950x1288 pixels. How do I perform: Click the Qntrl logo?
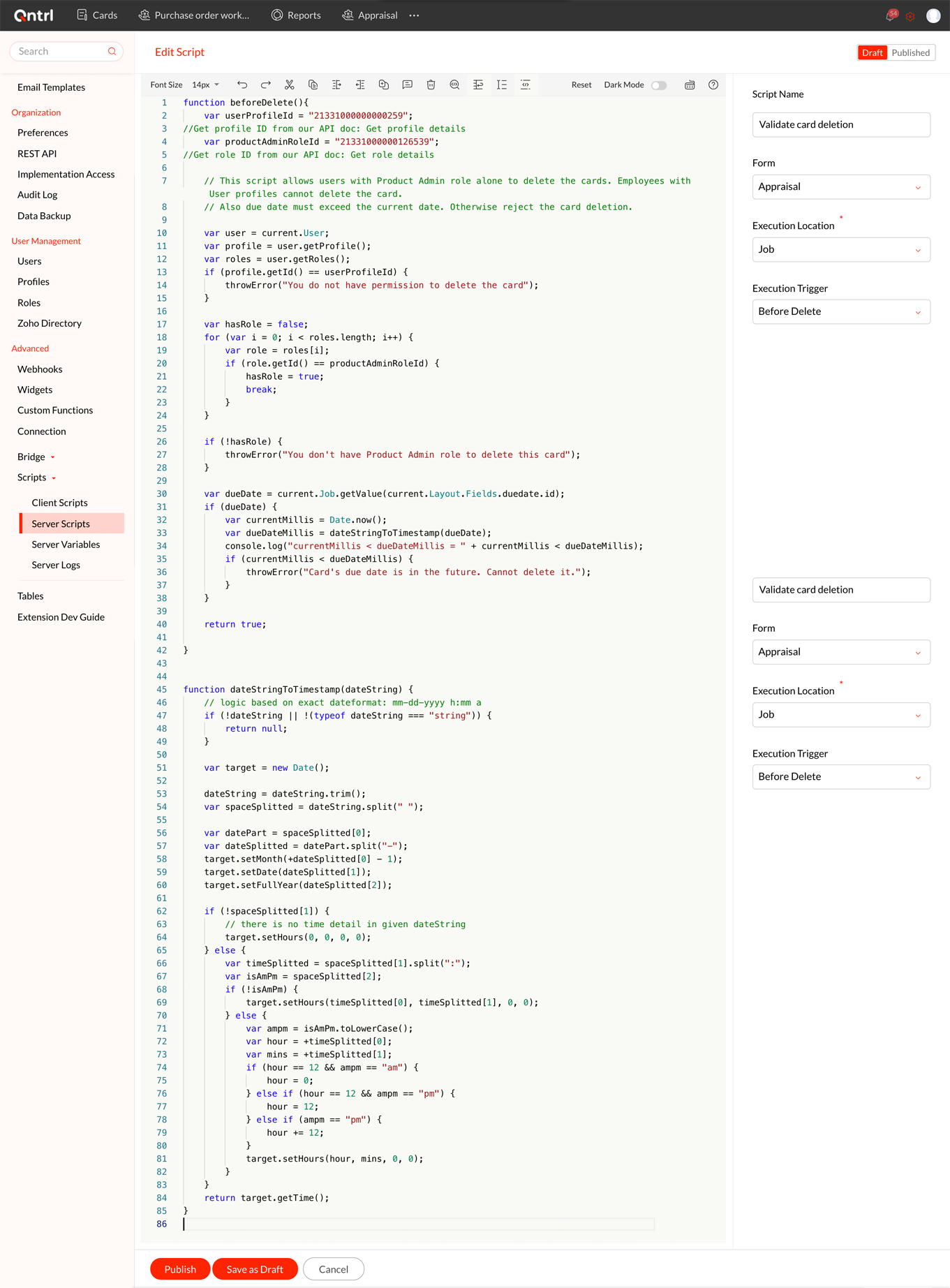pos(34,15)
